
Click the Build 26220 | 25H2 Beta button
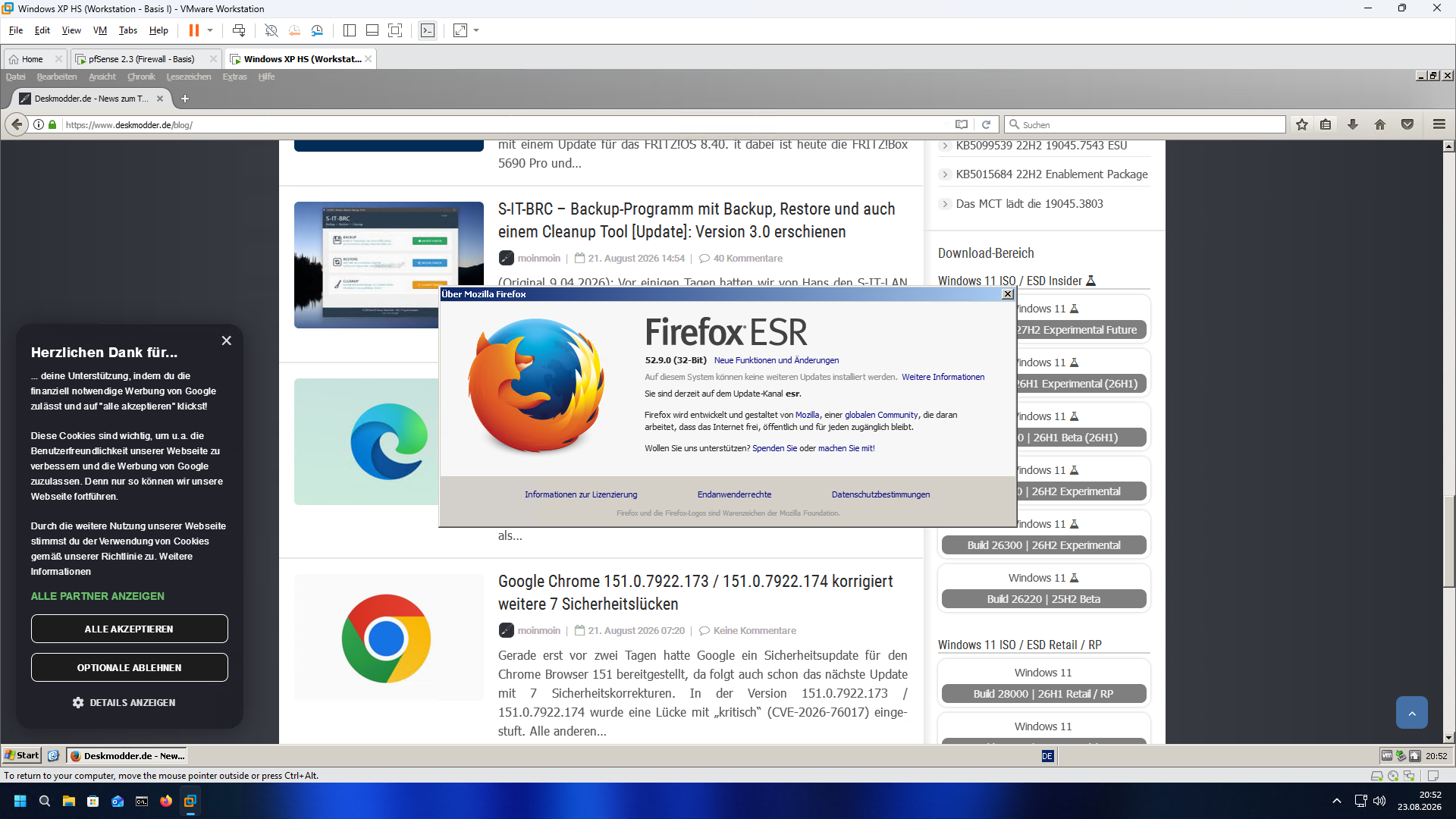point(1043,599)
